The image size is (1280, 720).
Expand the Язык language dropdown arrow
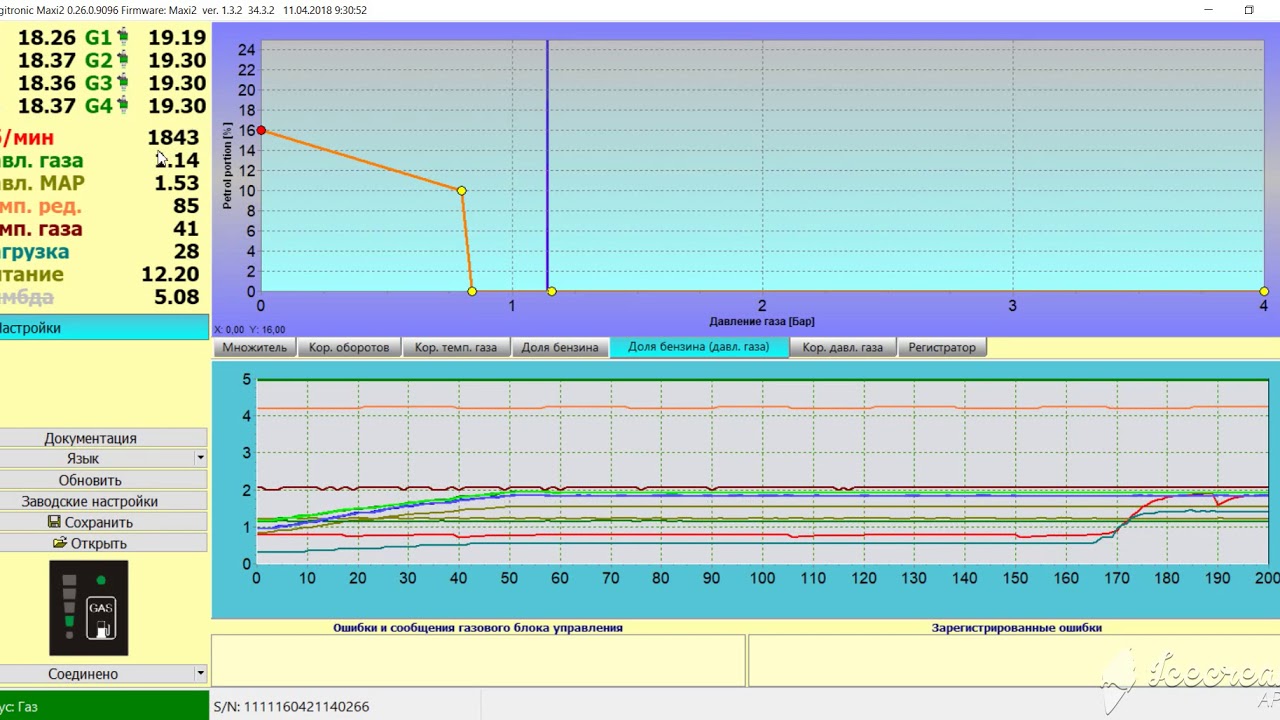200,458
